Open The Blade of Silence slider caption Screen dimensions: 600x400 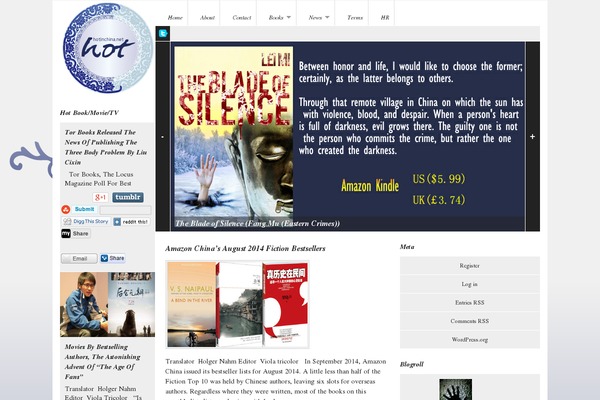(257, 224)
